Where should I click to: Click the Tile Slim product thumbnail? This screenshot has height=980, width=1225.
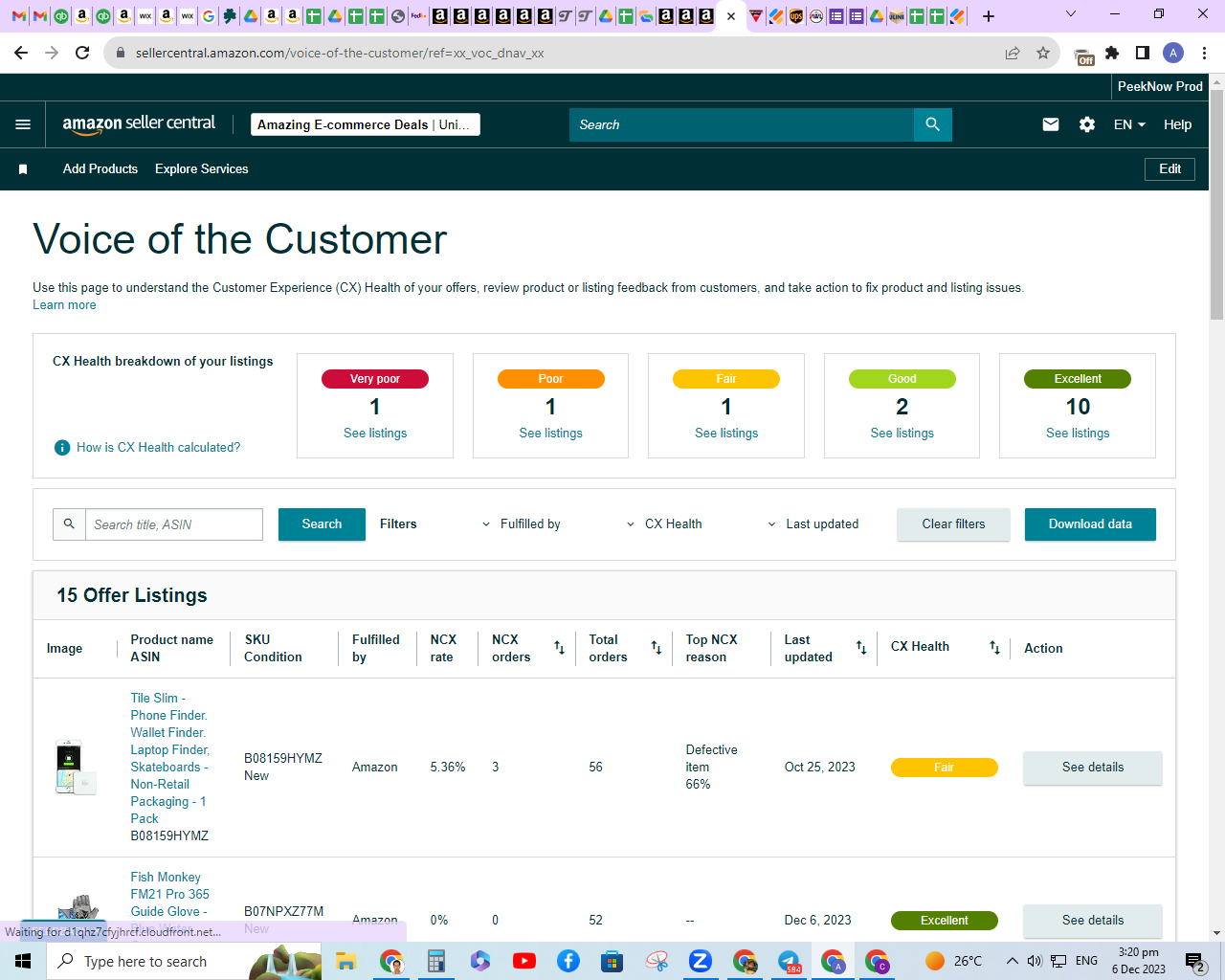76,768
